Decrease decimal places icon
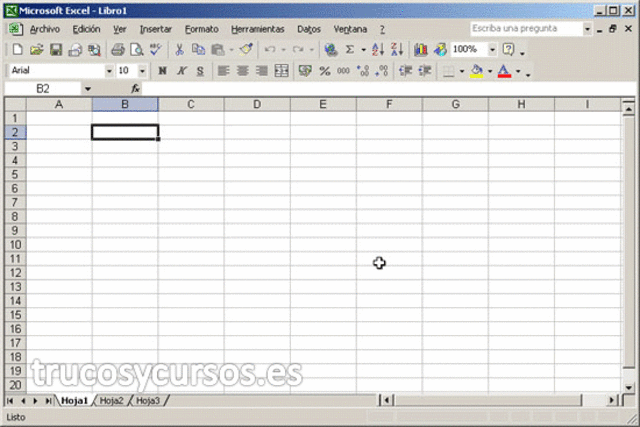The width and height of the screenshot is (640, 427). pyautogui.click(x=382, y=71)
